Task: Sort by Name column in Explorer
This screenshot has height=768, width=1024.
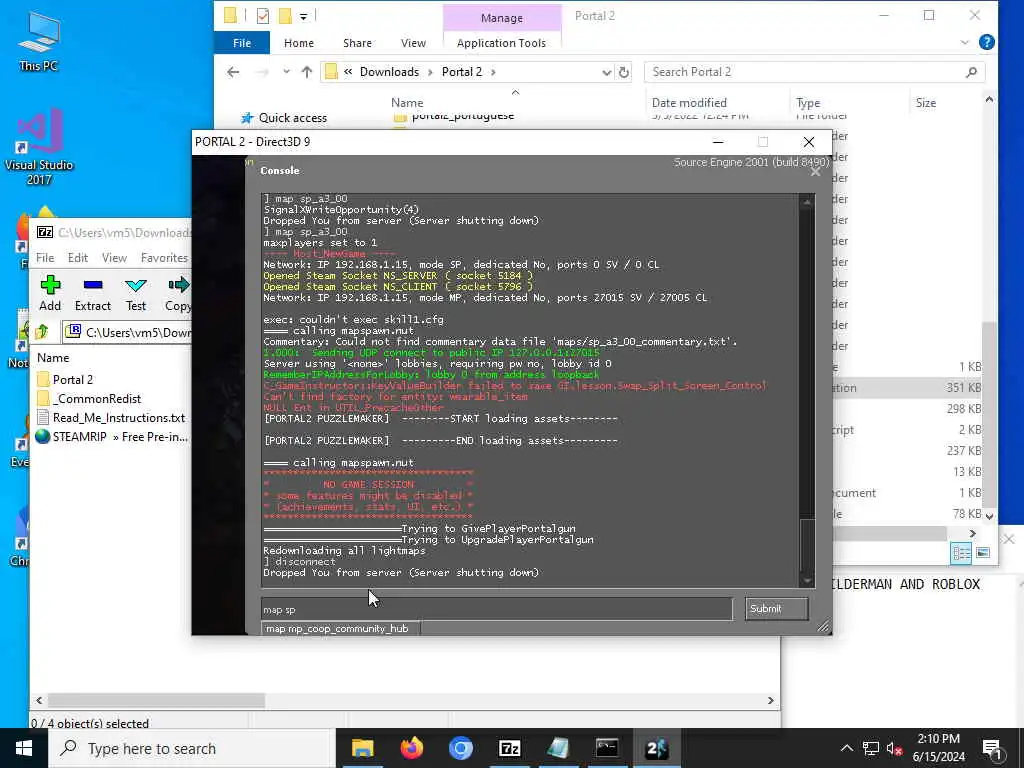Action: (407, 103)
